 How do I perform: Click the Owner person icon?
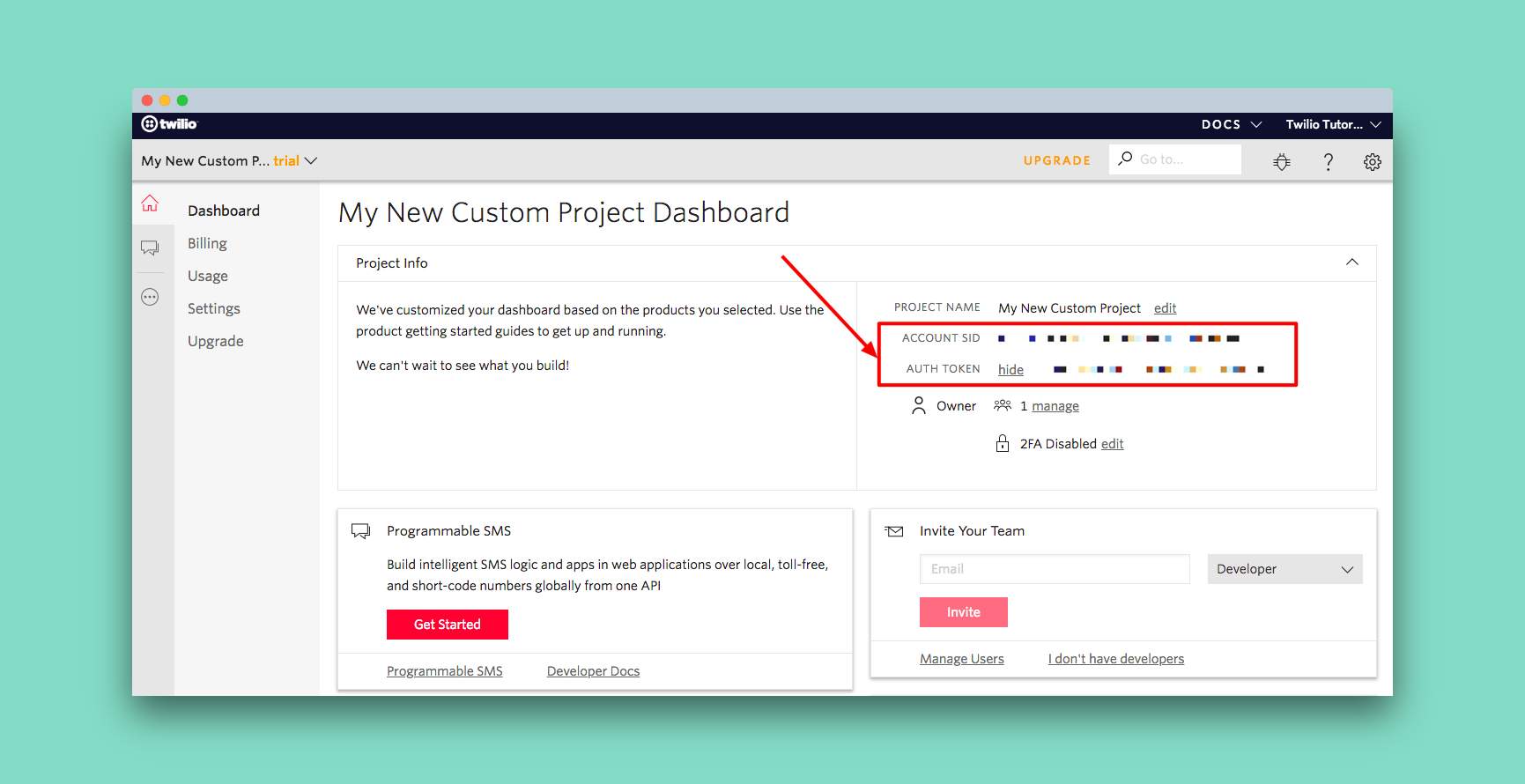tap(918, 405)
